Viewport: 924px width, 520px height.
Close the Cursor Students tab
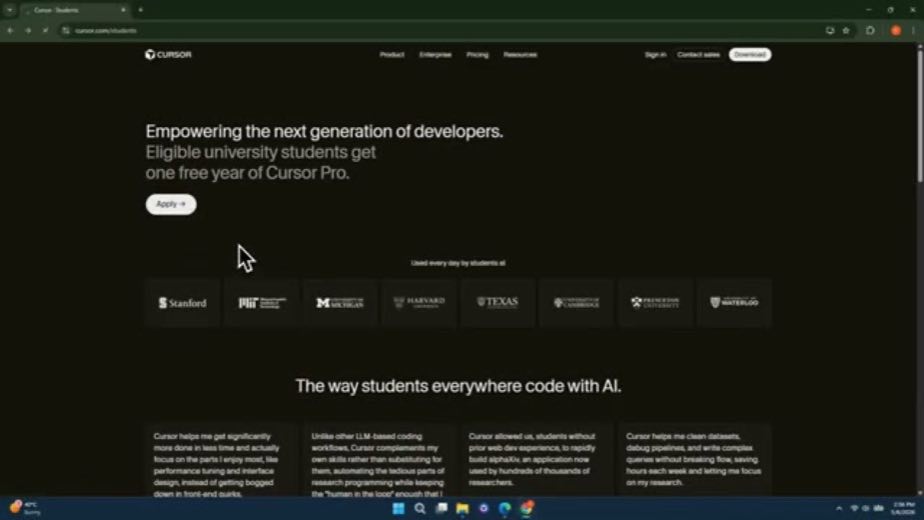[x=123, y=10]
